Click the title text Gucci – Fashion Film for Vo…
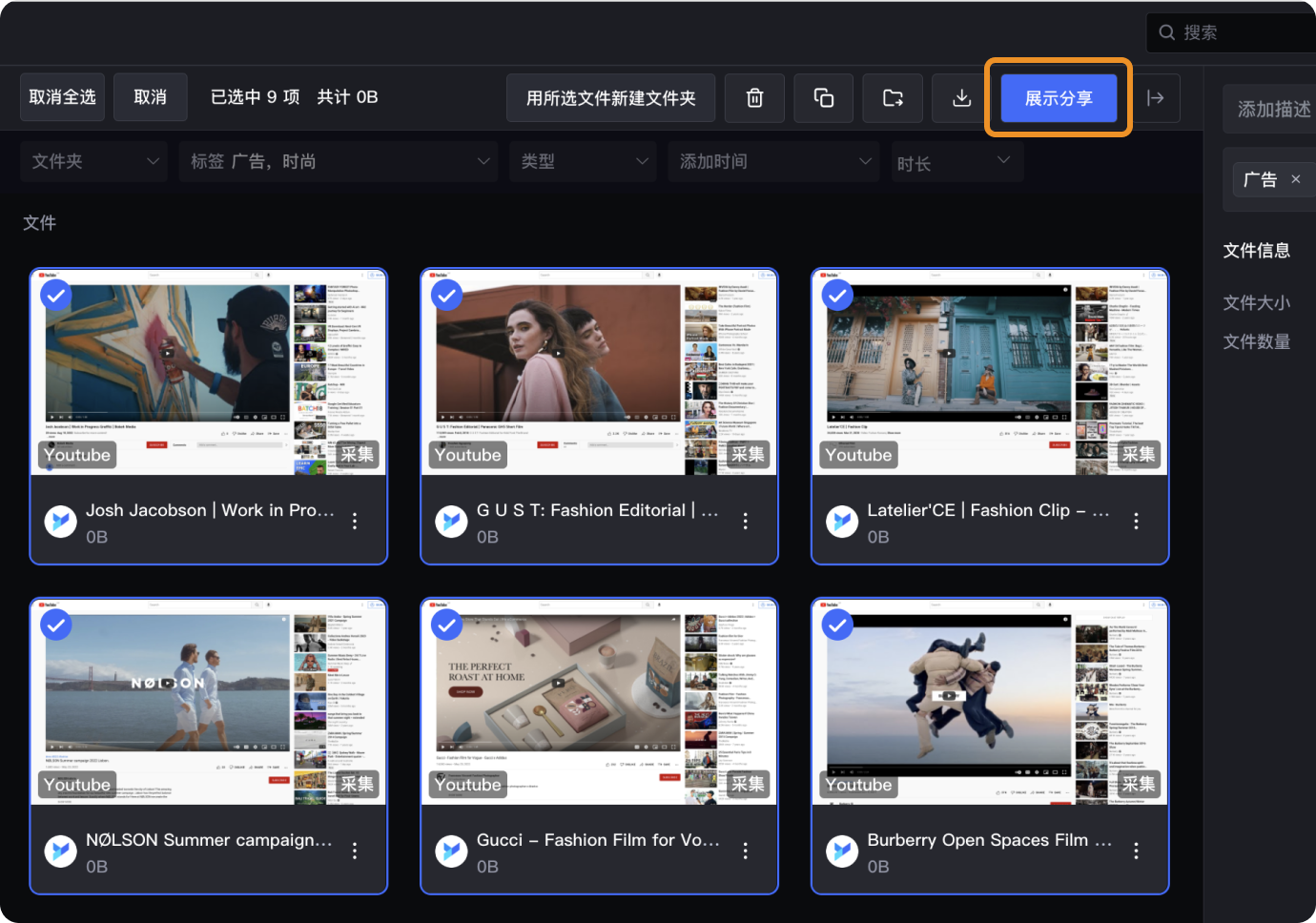Screen dimensions: 1316x923 (x=598, y=840)
